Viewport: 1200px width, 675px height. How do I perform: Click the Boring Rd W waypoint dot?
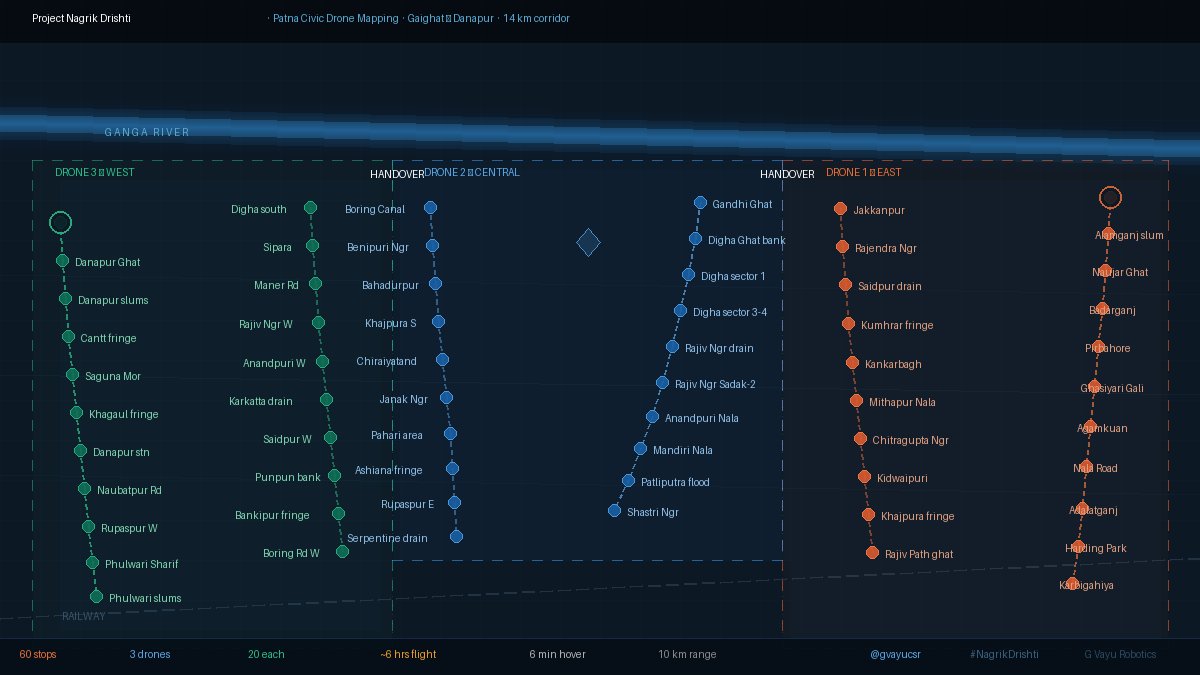click(342, 552)
